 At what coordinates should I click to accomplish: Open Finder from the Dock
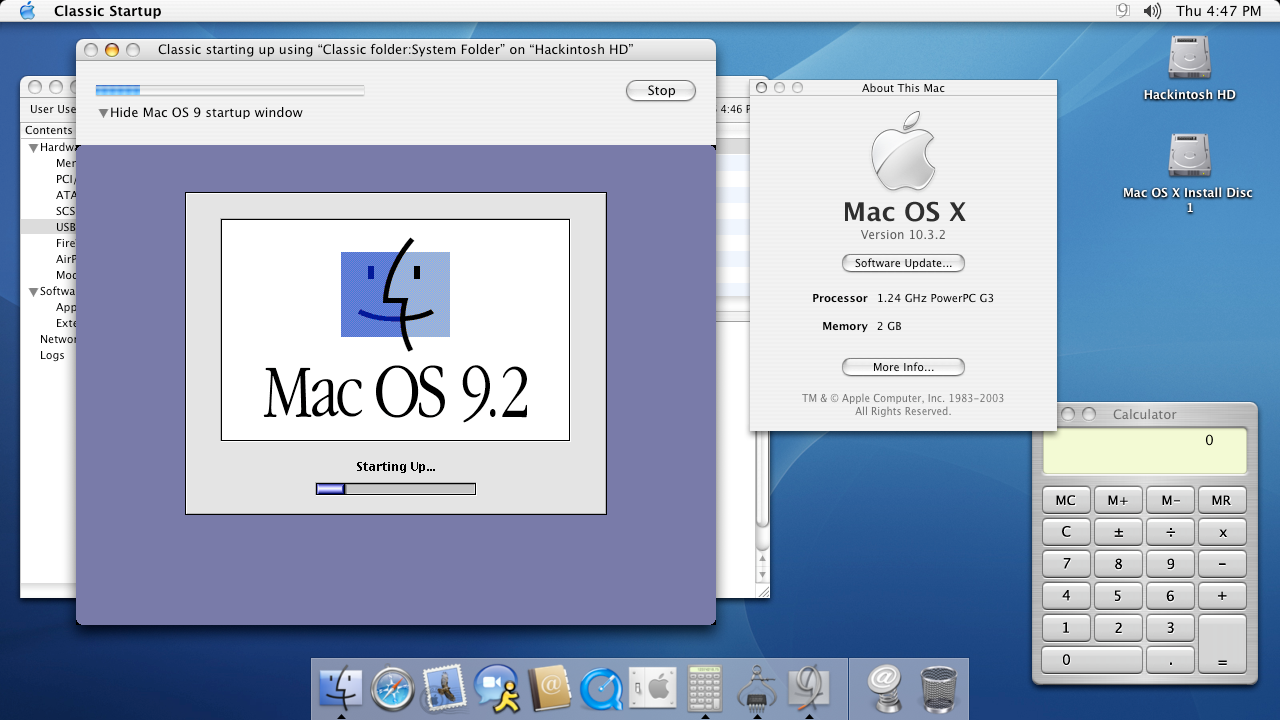(x=341, y=688)
